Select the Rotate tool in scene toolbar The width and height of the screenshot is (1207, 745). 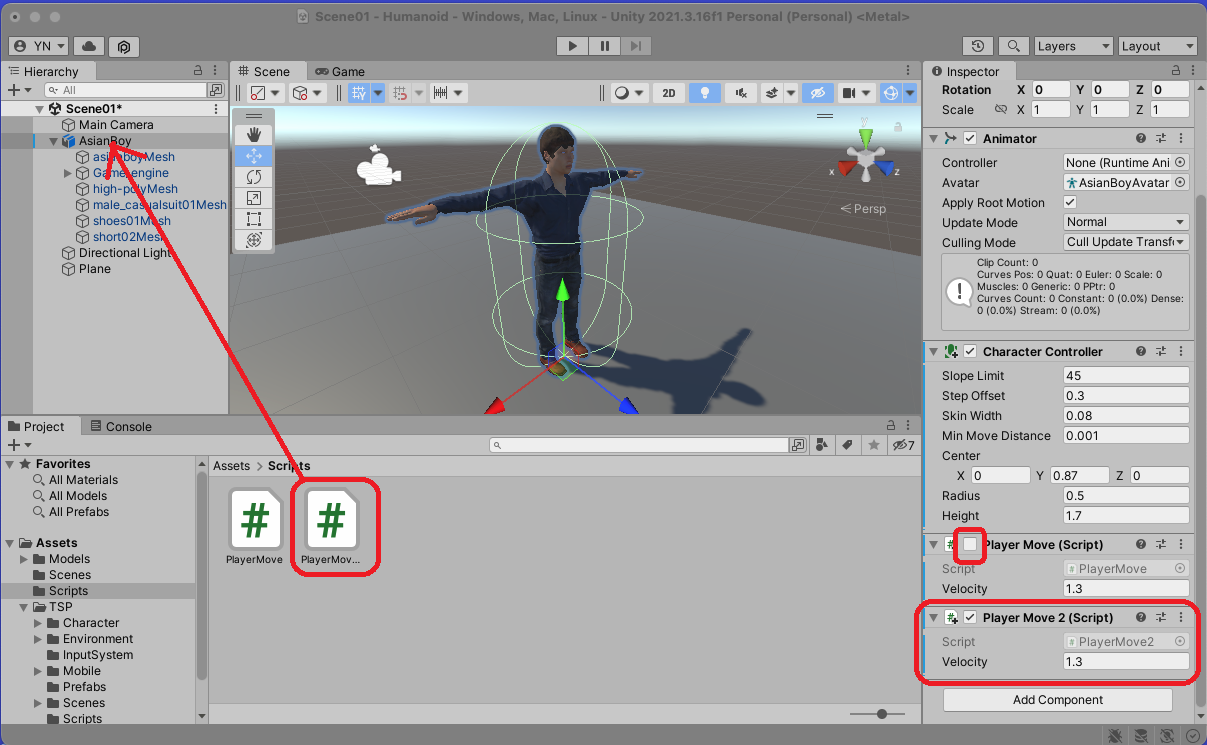[254, 177]
